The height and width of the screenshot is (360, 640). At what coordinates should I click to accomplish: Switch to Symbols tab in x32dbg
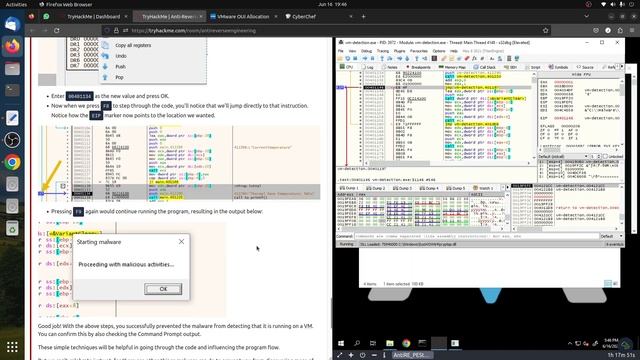click(558, 67)
